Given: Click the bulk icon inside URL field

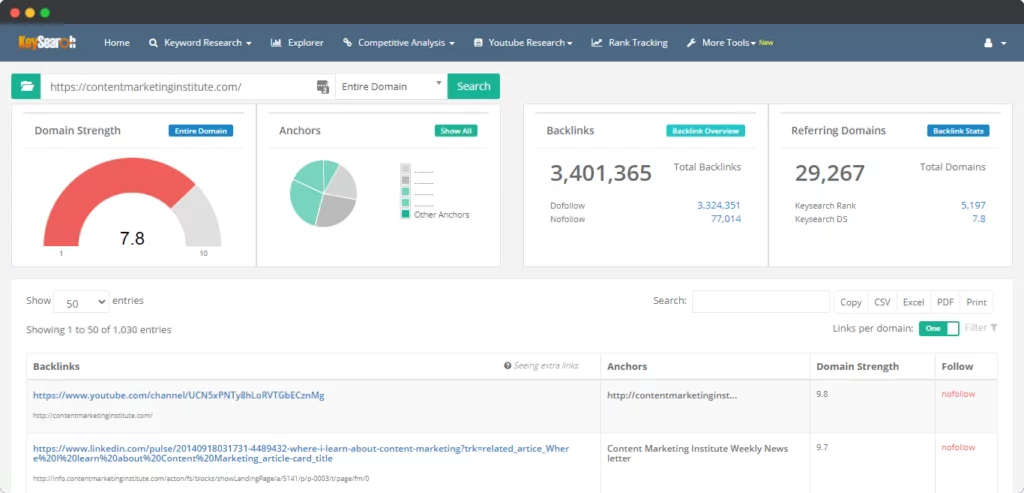Looking at the screenshot, I should 323,87.
